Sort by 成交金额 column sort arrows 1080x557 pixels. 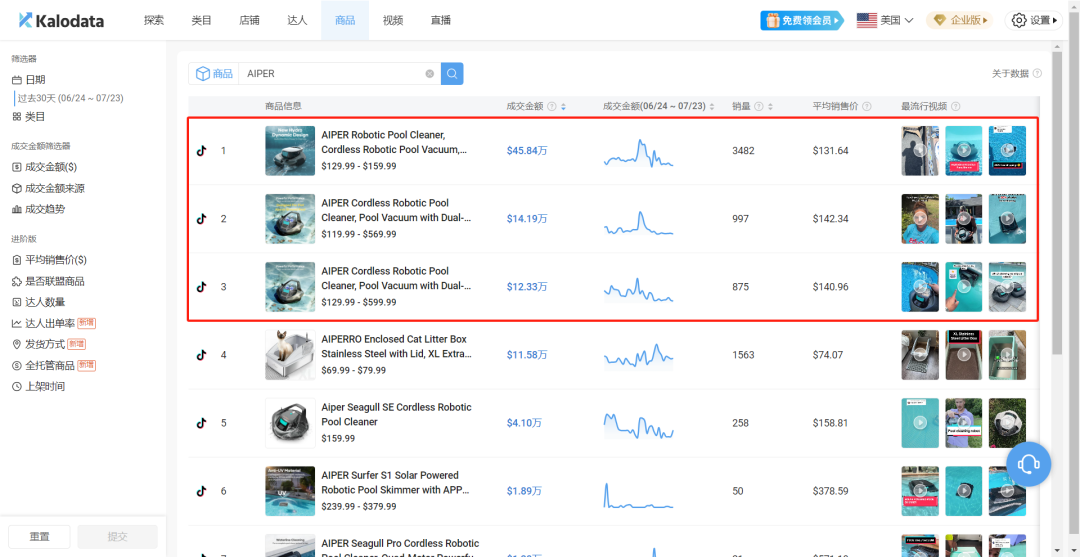(564, 107)
